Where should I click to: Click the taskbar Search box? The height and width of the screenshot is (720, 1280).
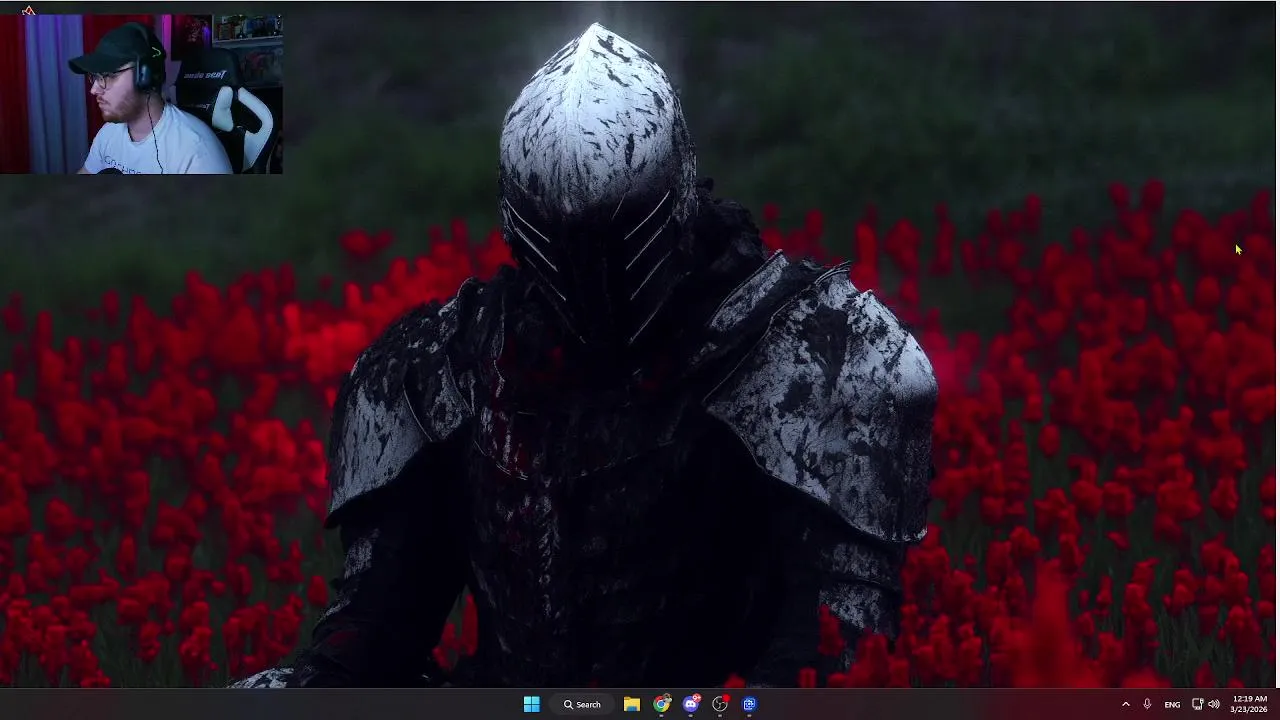pyautogui.click(x=582, y=704)
